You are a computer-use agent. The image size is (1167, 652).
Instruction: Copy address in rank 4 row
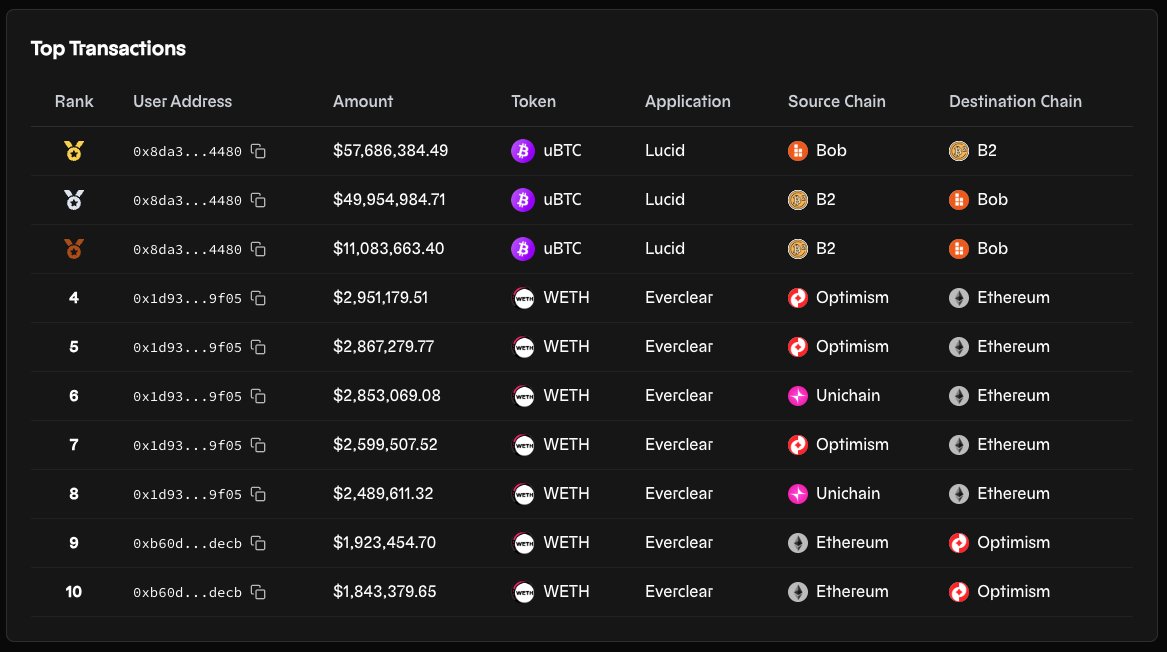[x=258, y=298]
